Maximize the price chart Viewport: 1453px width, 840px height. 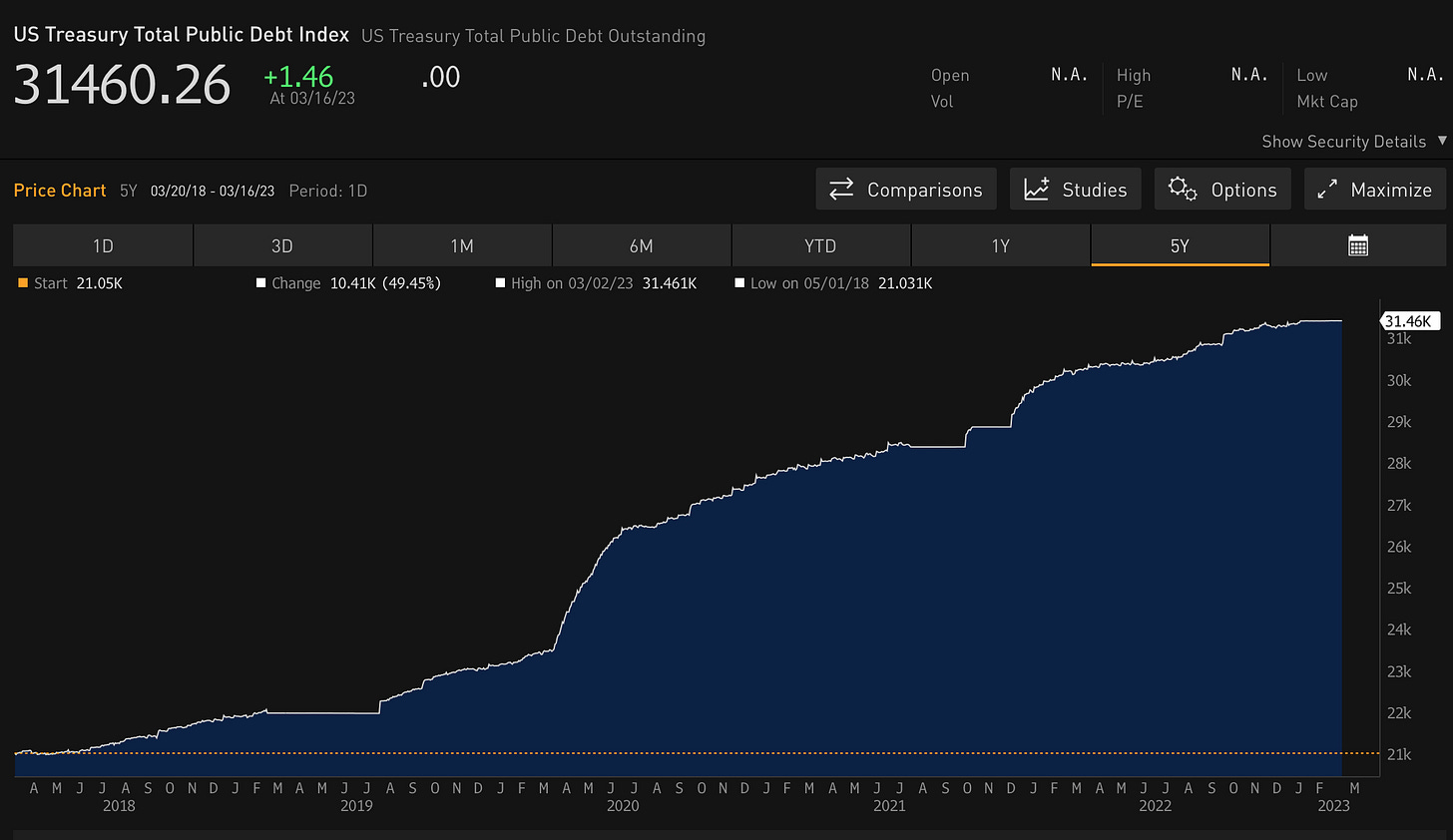point(1374,189)
